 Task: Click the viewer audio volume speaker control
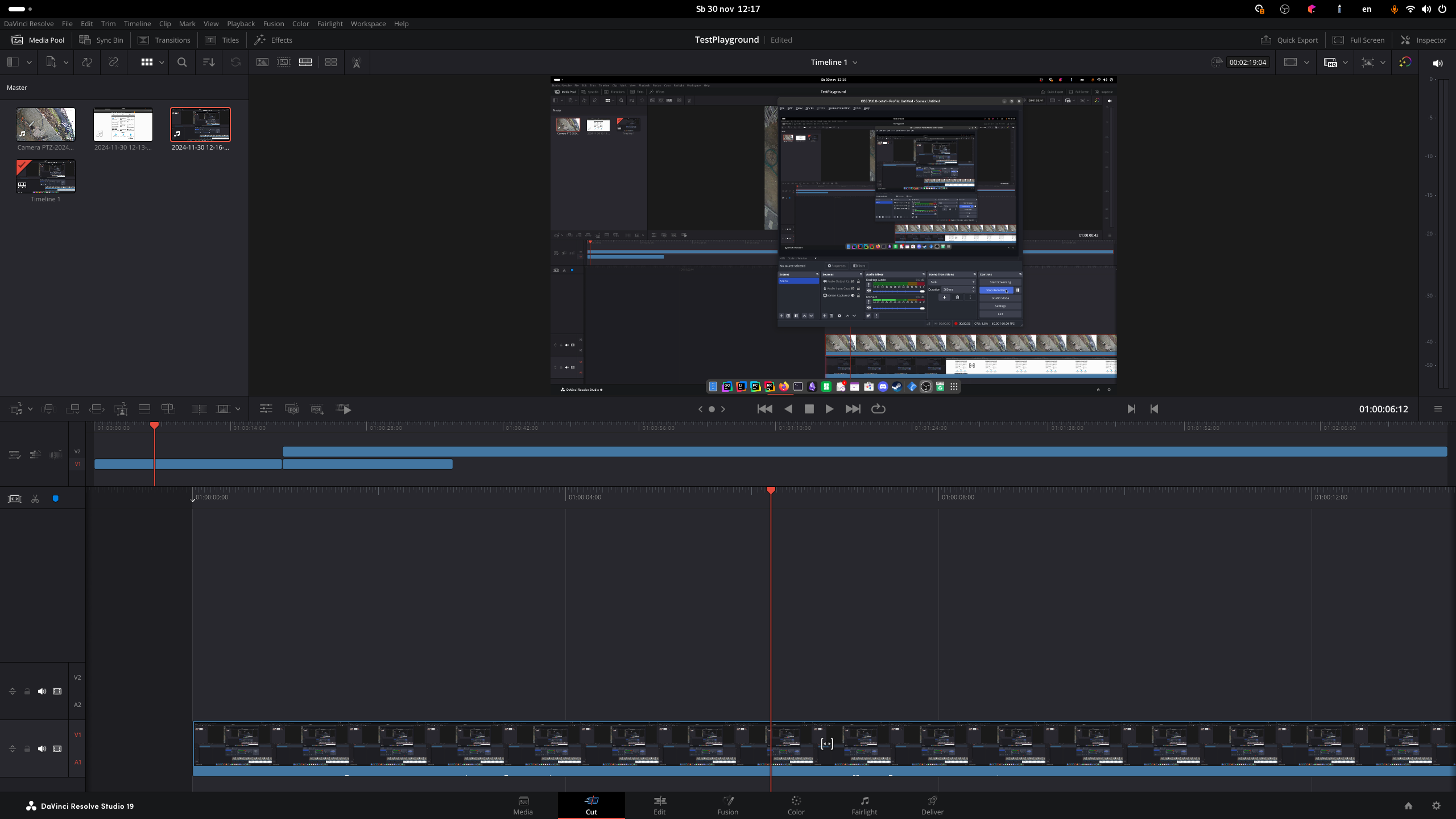pos(1438,63)
